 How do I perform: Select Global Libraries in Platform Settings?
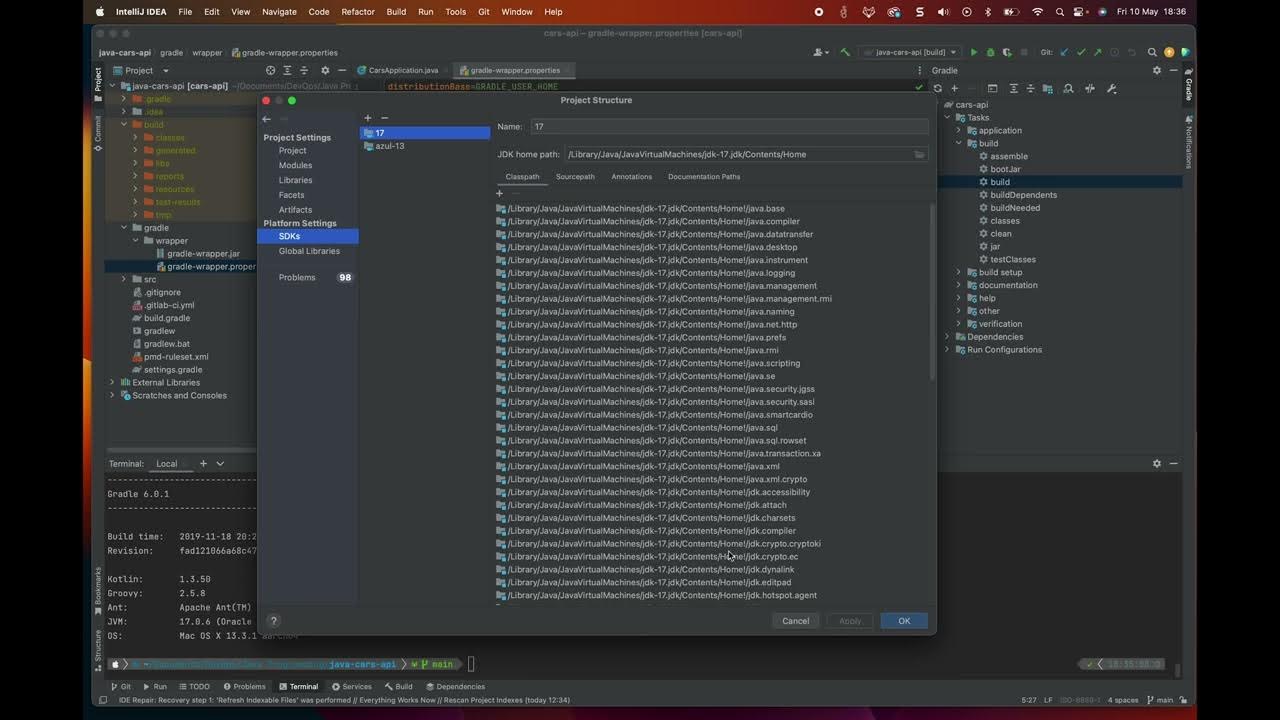[x=309, y=251]
